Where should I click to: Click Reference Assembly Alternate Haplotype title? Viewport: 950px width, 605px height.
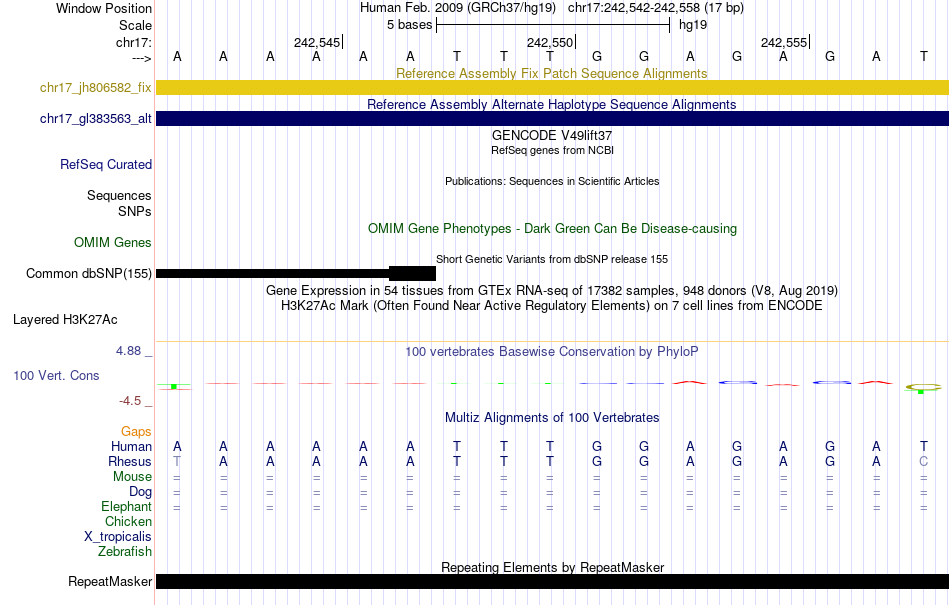pos(552,104)
